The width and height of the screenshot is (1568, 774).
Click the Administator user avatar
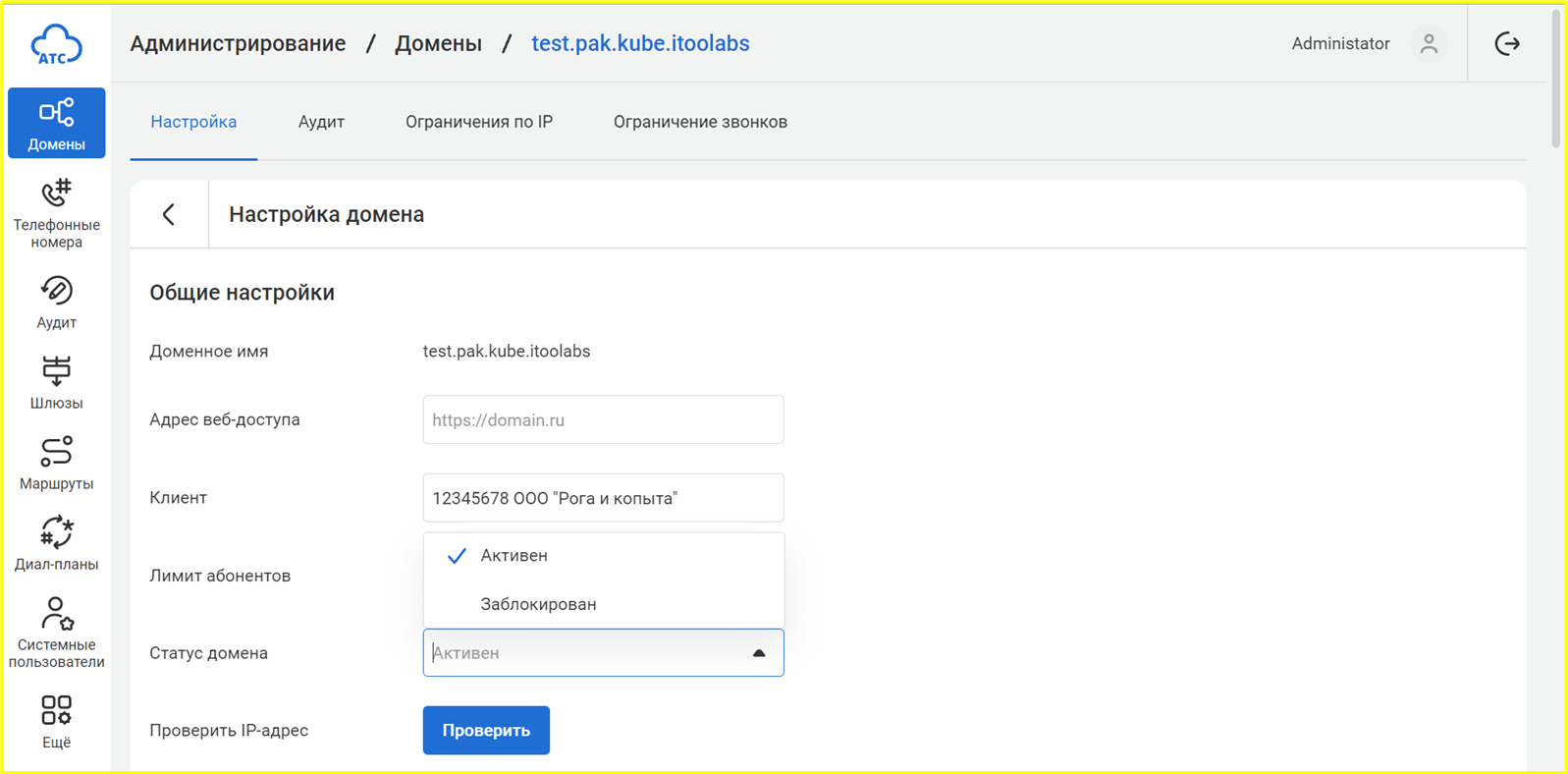click(1429, 44)
